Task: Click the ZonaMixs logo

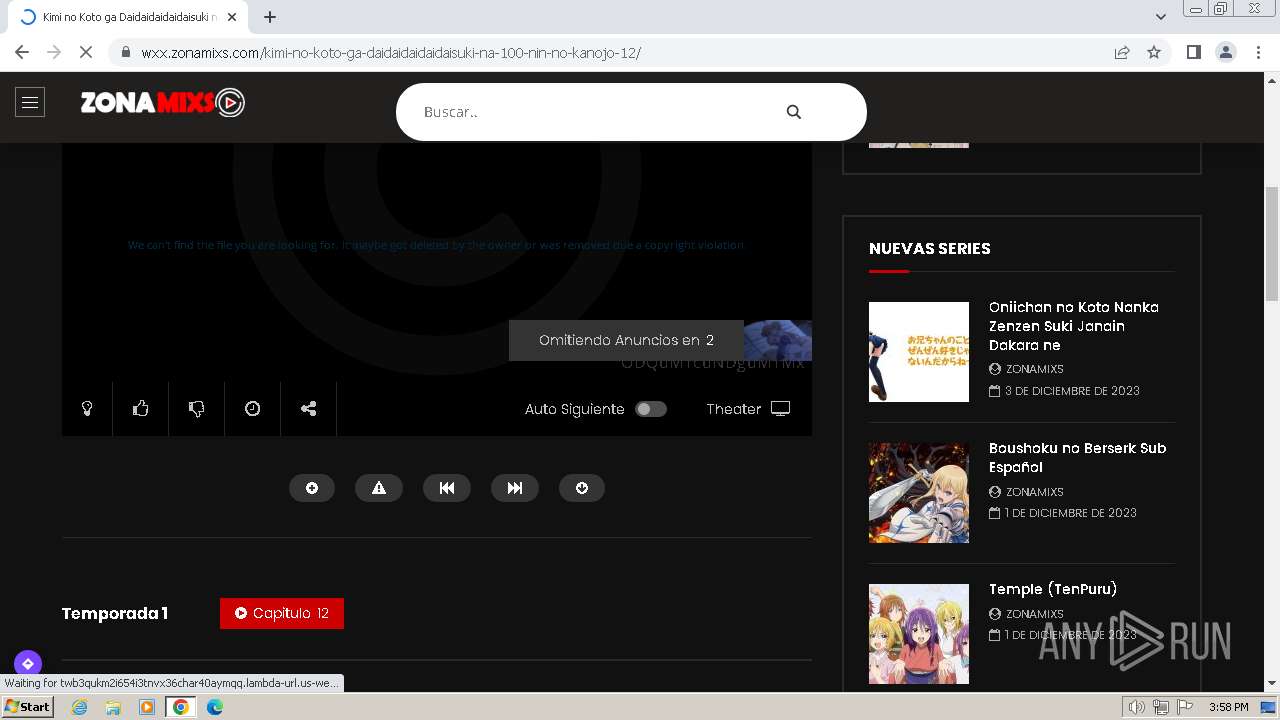Action: (162, 102)
